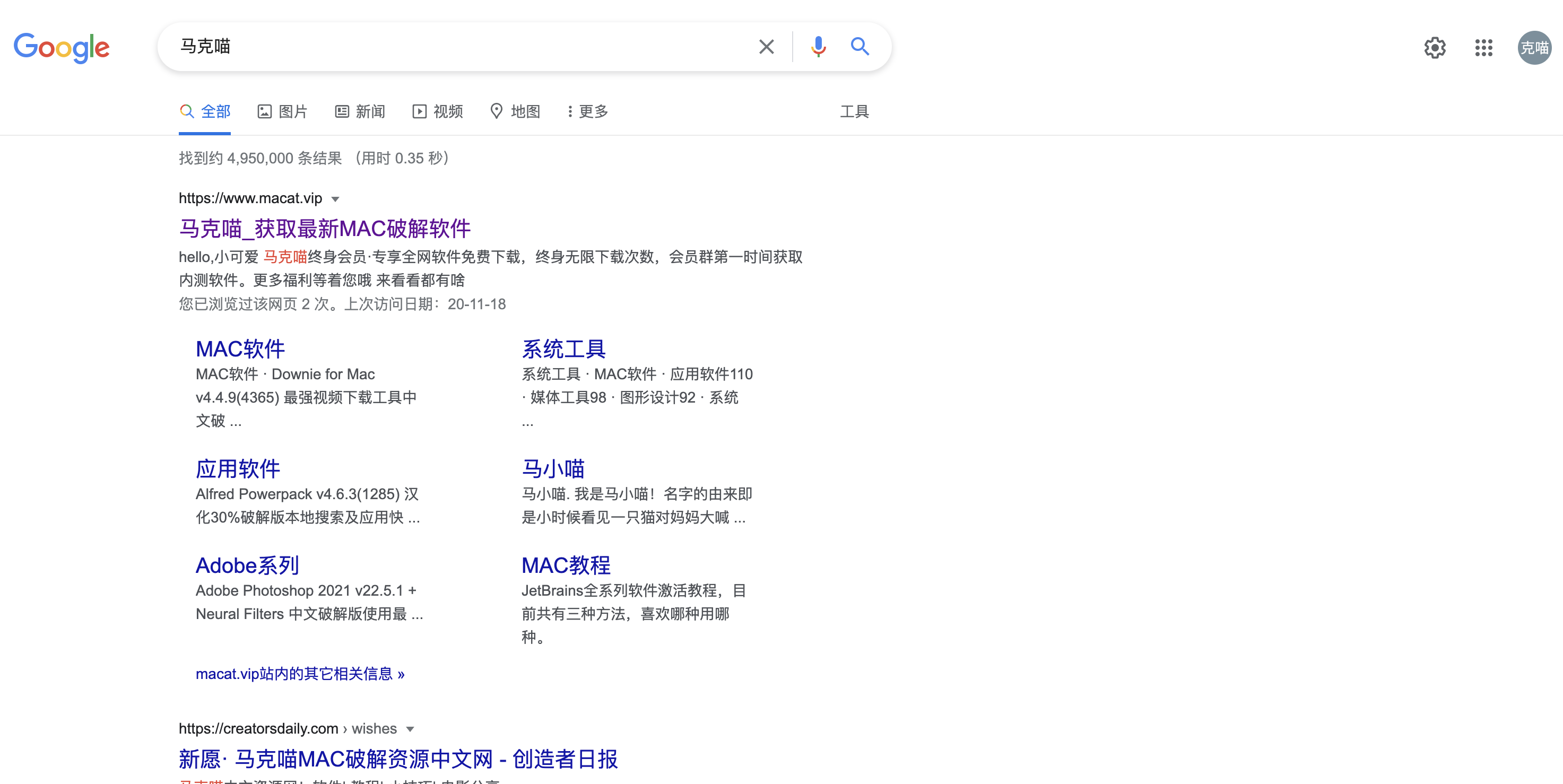Open the 马小喵 sitelink
This screenshot has height=784, width=1563.
553,468
